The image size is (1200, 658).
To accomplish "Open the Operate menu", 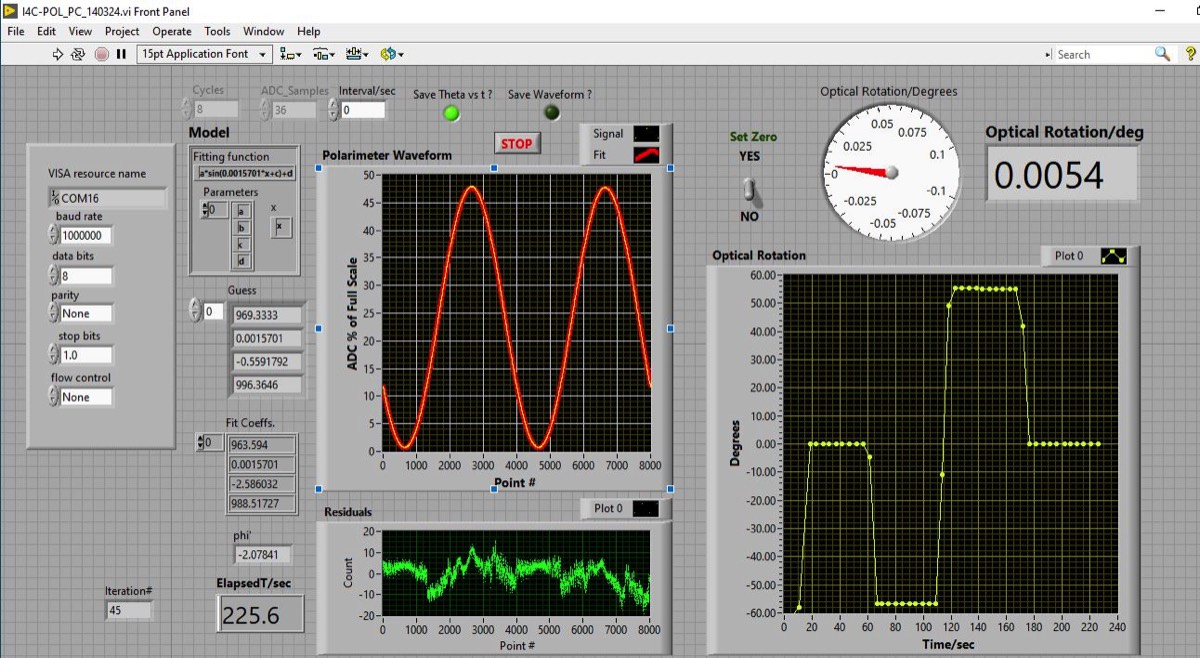I will click(x=172, y=32).
